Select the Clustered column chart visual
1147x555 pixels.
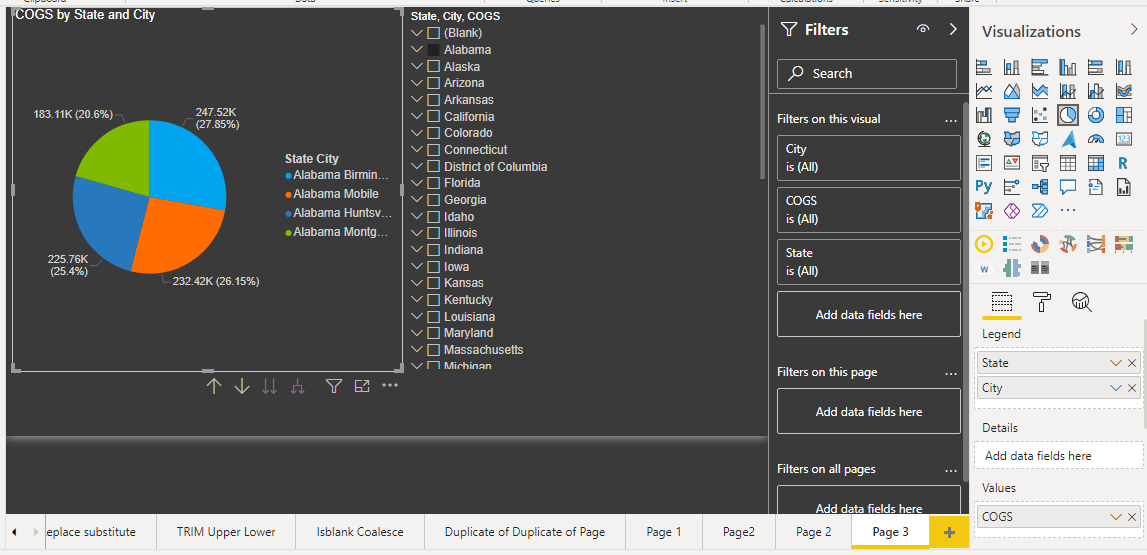pyautogui.click(x=1068, y=68)
